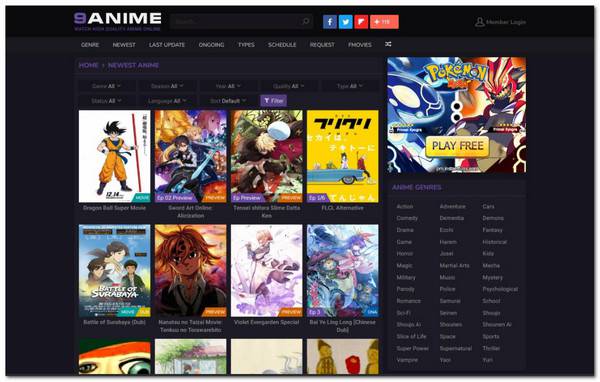Click PLAY FREE on the Pokemon ad
600x382 pixels.
457,146
